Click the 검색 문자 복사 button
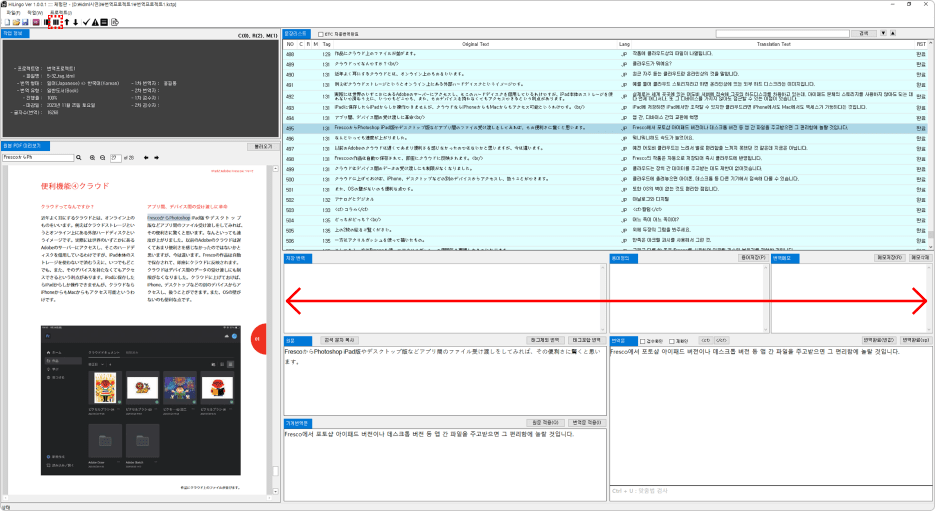Image resolution: width=935 pixels, height=511 pixels. 339,340
